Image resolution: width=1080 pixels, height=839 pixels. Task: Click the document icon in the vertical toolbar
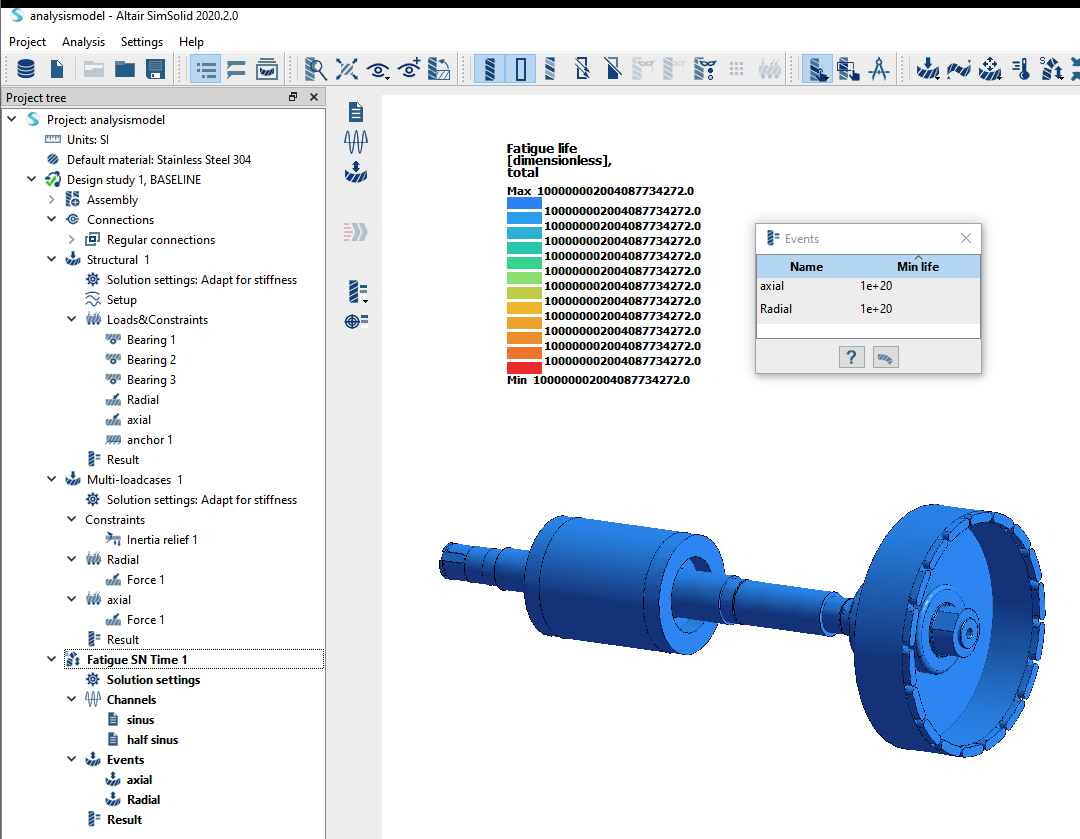pos(355,112)
